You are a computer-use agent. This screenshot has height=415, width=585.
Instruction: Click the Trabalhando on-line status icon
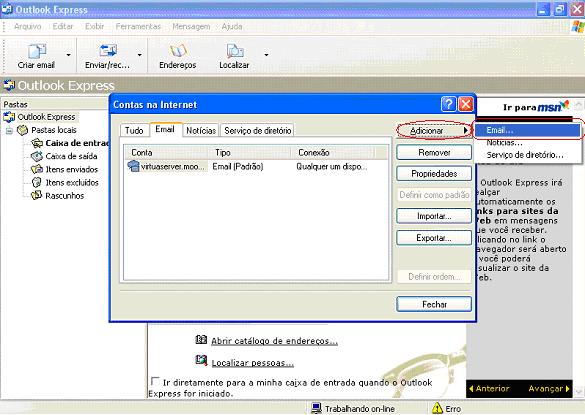click(316, 408)
